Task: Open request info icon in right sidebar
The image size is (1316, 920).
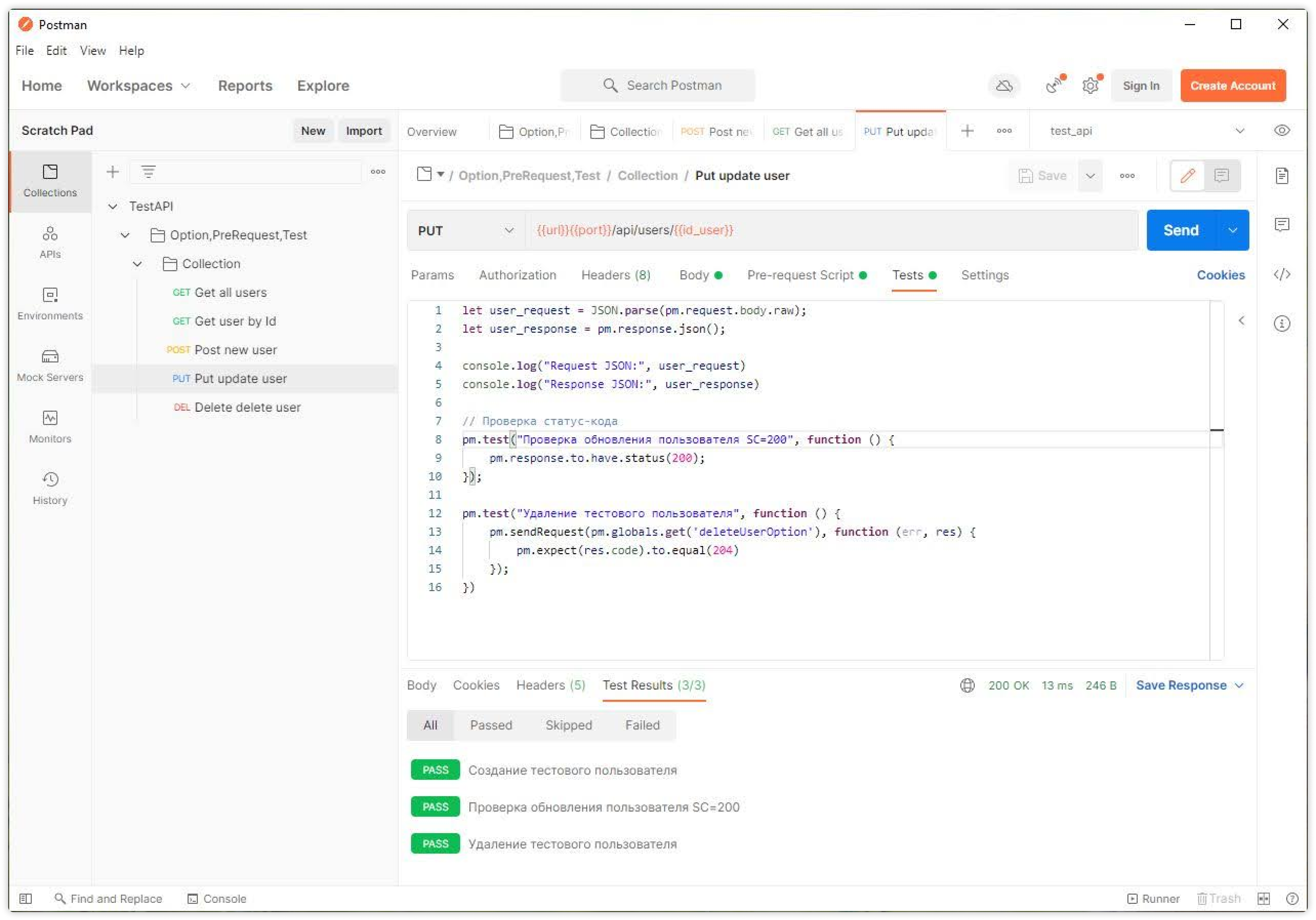Action: point(1282,323)
